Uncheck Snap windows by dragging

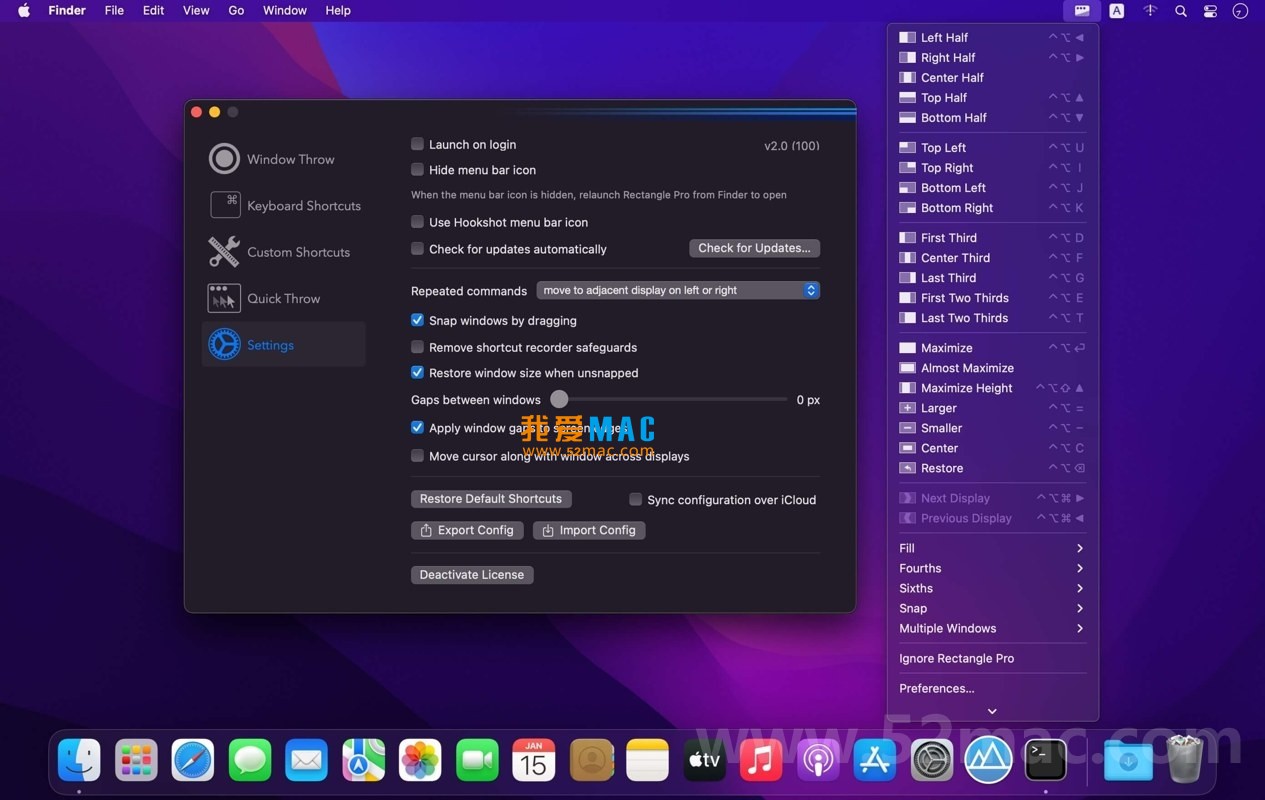pyautogui.click(x=418, y=321)
